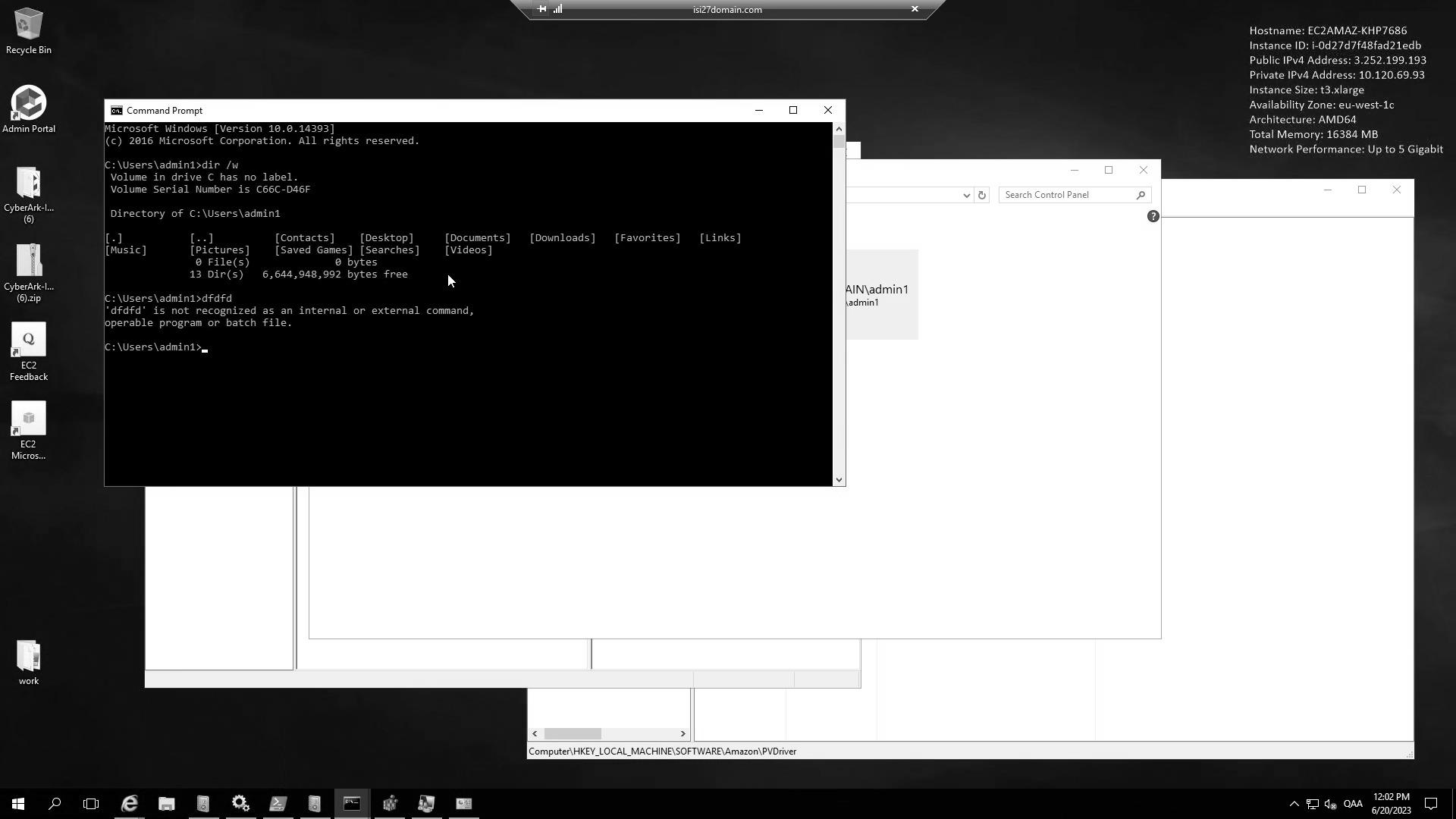Open the EC2 Feedback shortcut
Viewport: 1456px width, 819px height.
(29, 352)
